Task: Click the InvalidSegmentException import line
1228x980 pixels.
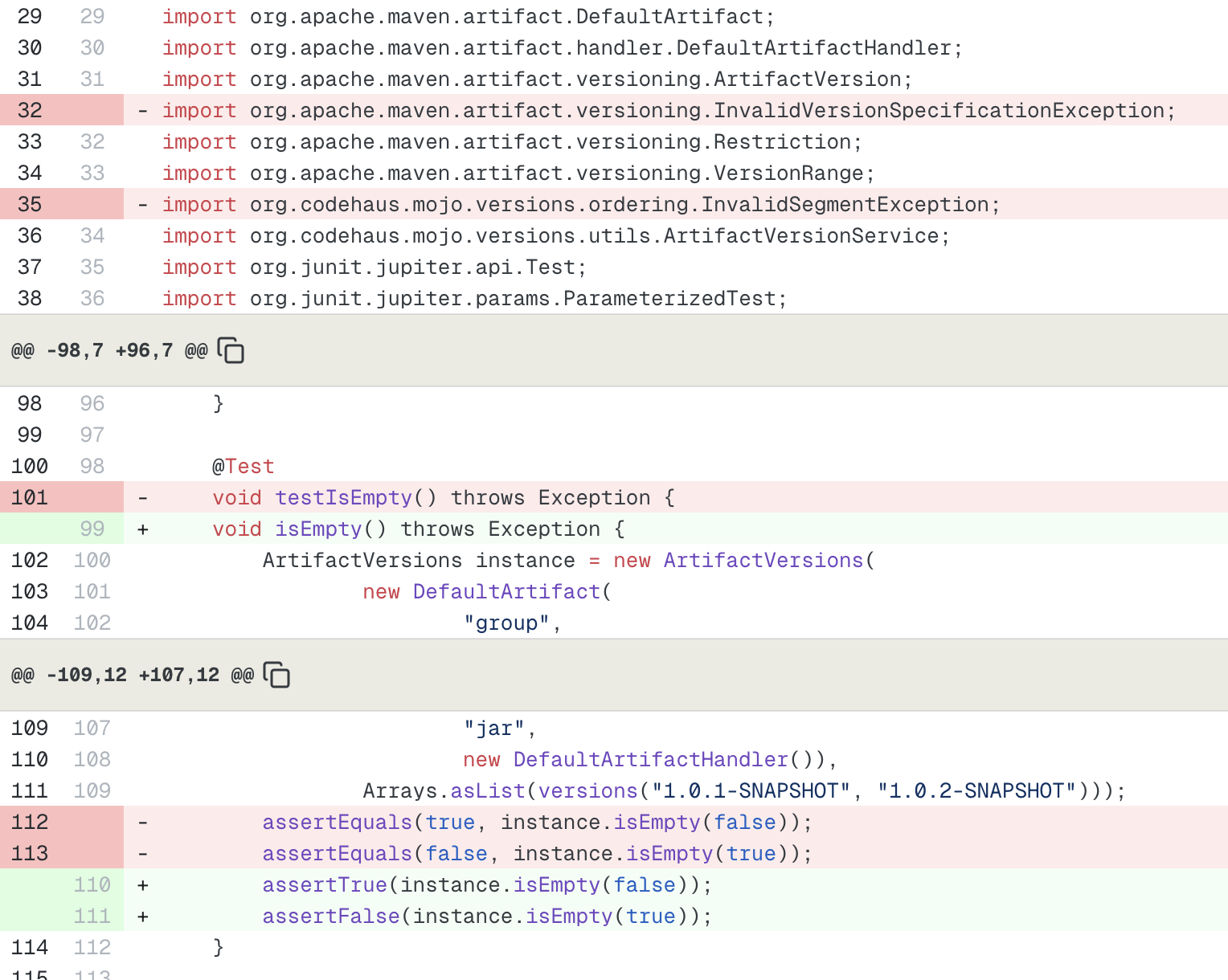Action: (x=581, y=204)
